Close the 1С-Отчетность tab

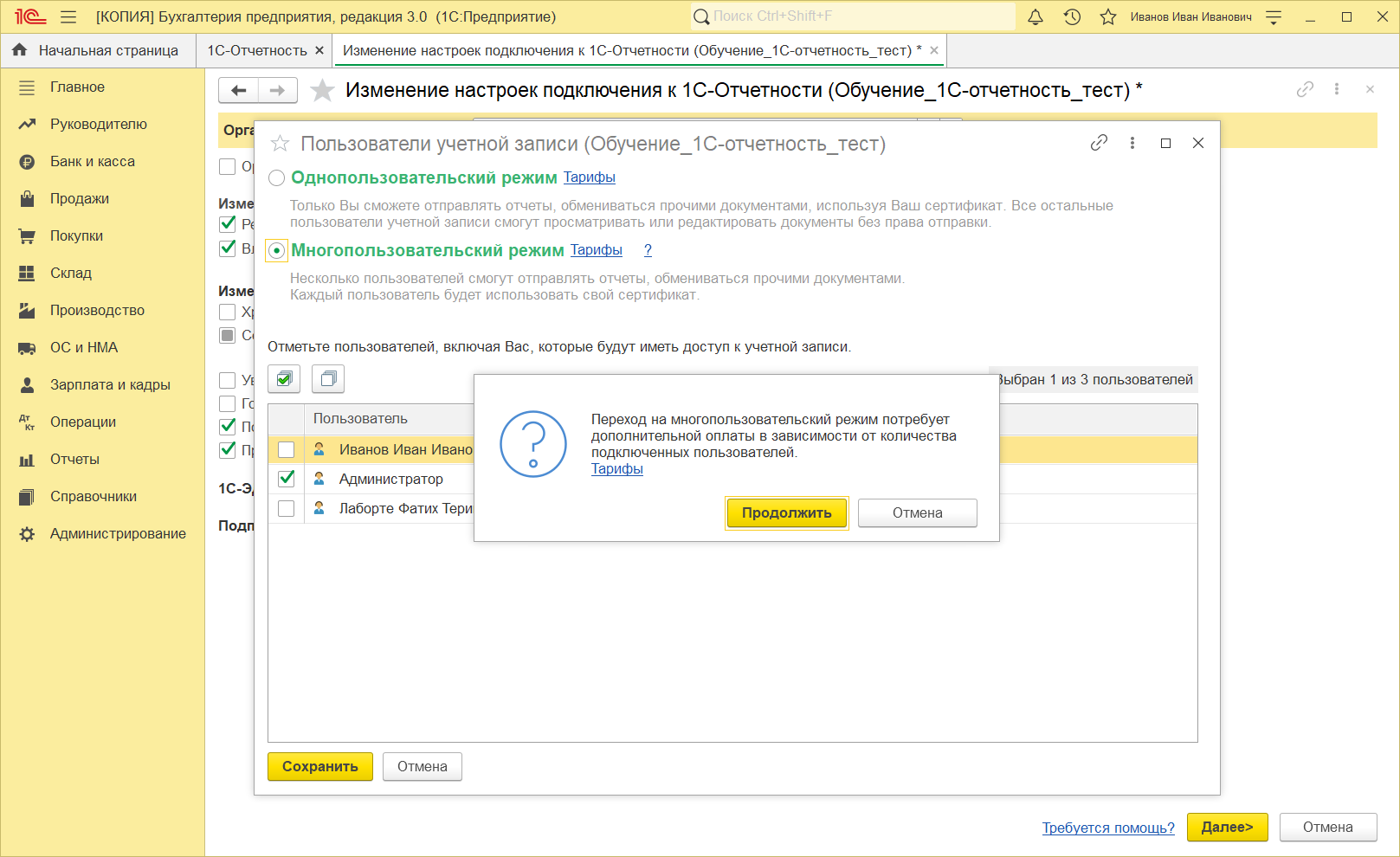(319, 50)
